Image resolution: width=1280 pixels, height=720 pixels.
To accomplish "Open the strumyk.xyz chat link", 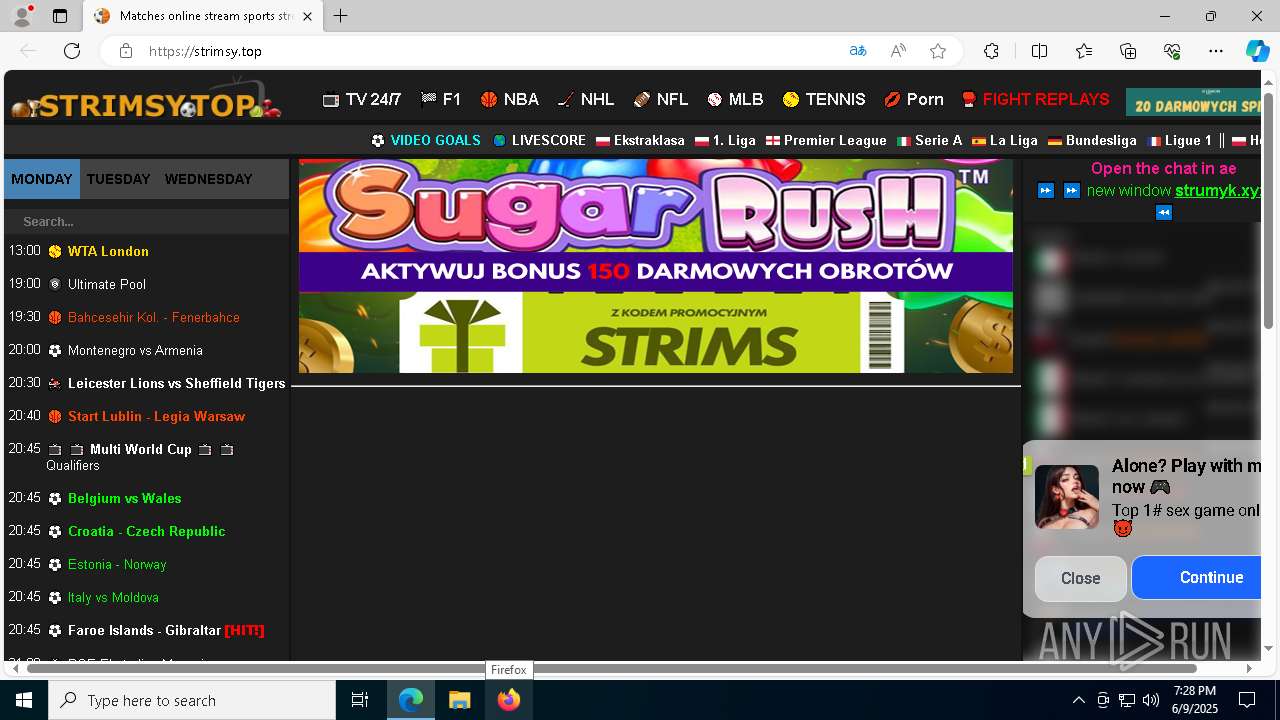I will pos(1217,190).
